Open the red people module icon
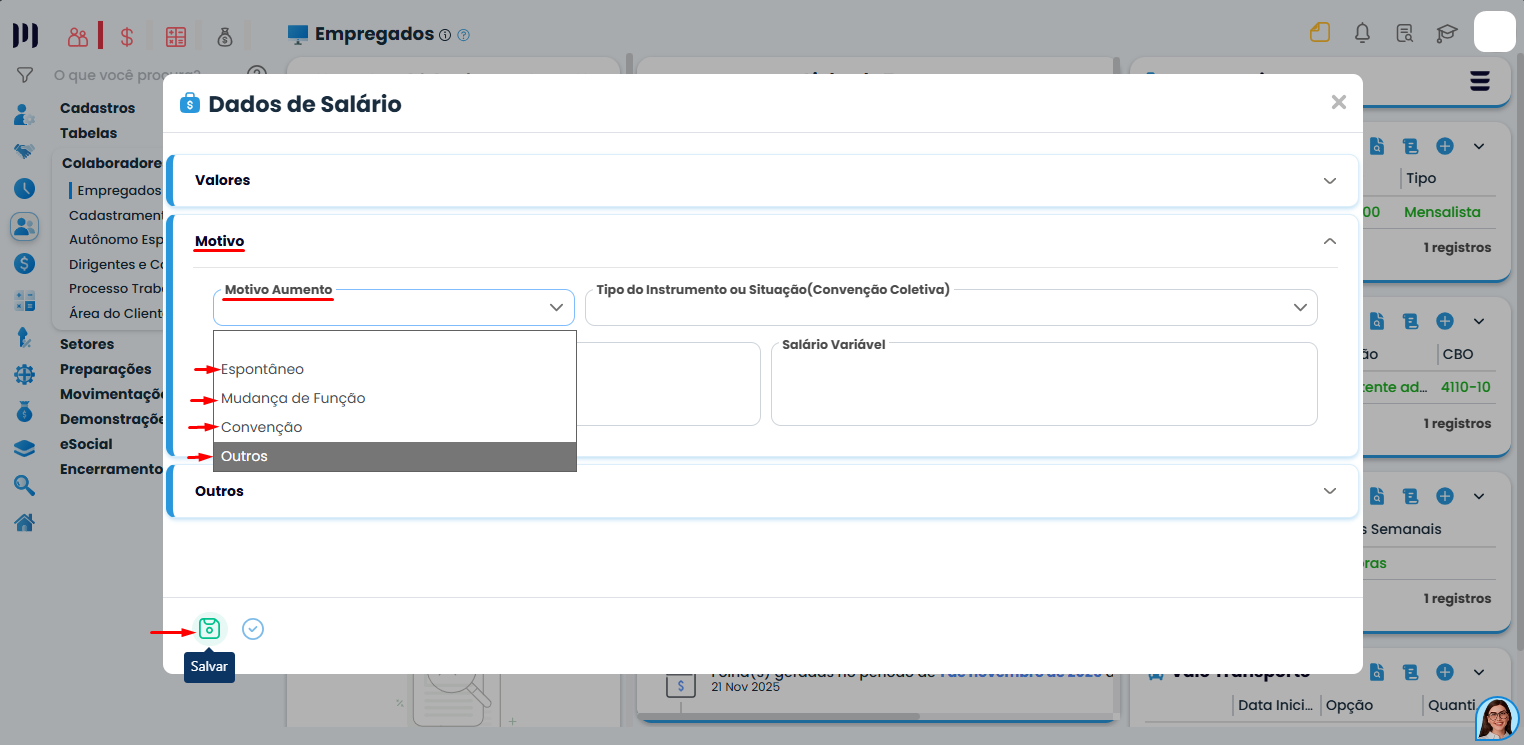Screen dimensions: 1524x745 tap(78, 37)
